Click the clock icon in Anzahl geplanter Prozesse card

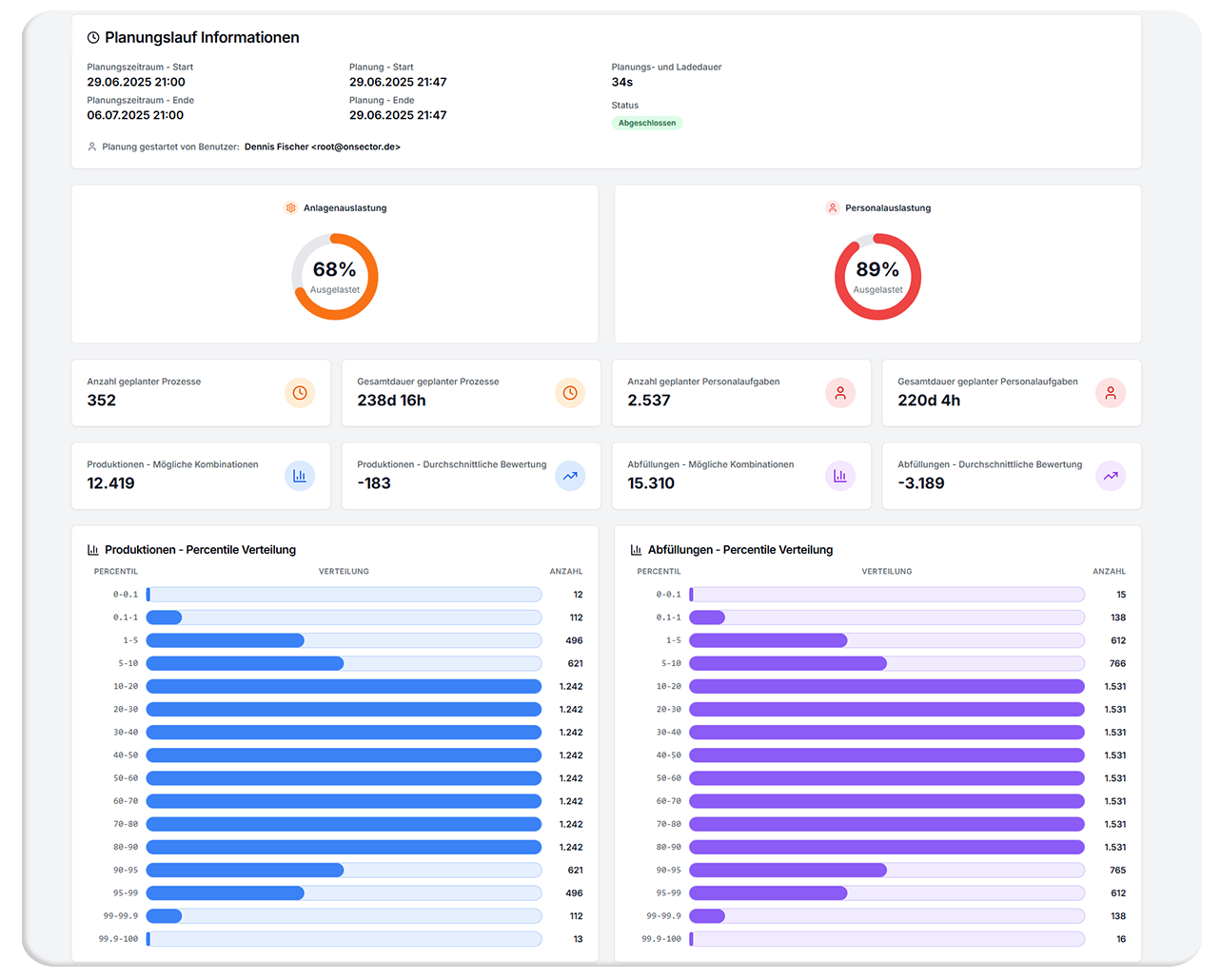[300, 393]
